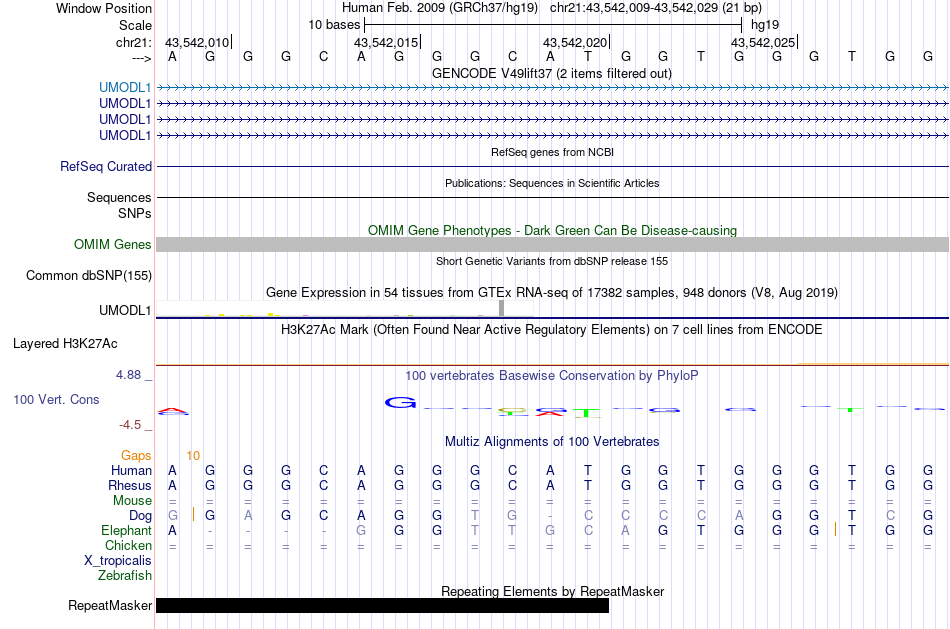Click the orange gap count '10'
950x629 pixels.
193,456
